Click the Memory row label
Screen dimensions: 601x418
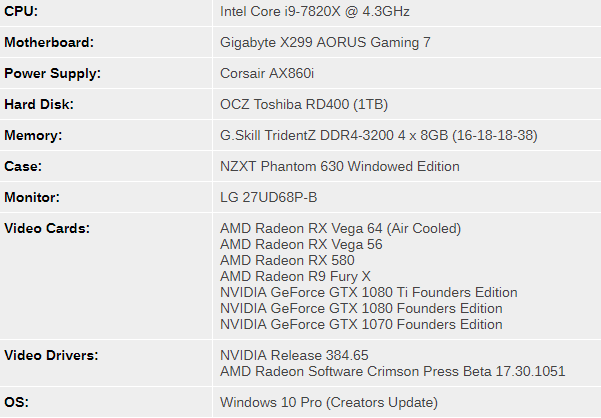33,136
